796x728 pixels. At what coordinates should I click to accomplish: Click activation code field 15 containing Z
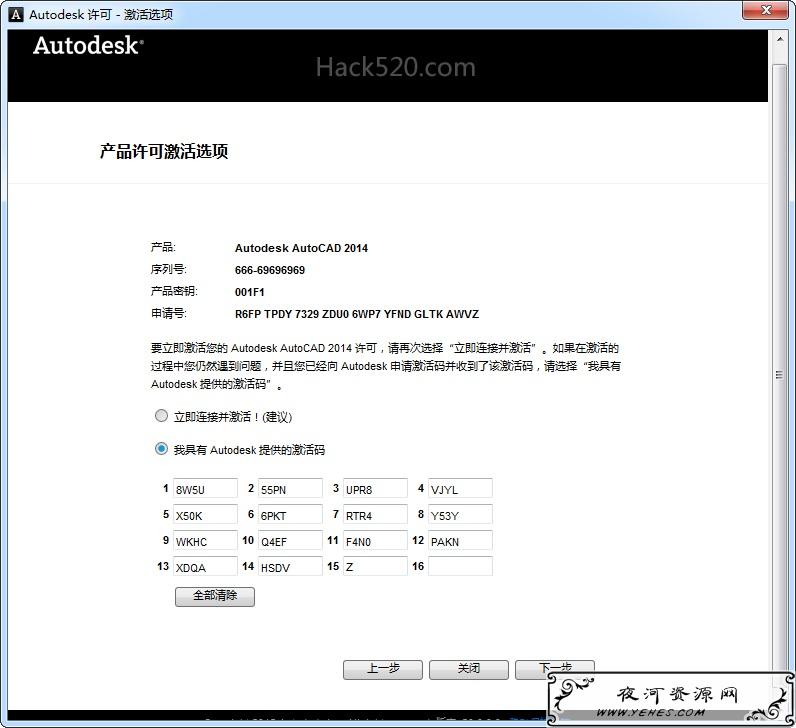tap(375, 566)
